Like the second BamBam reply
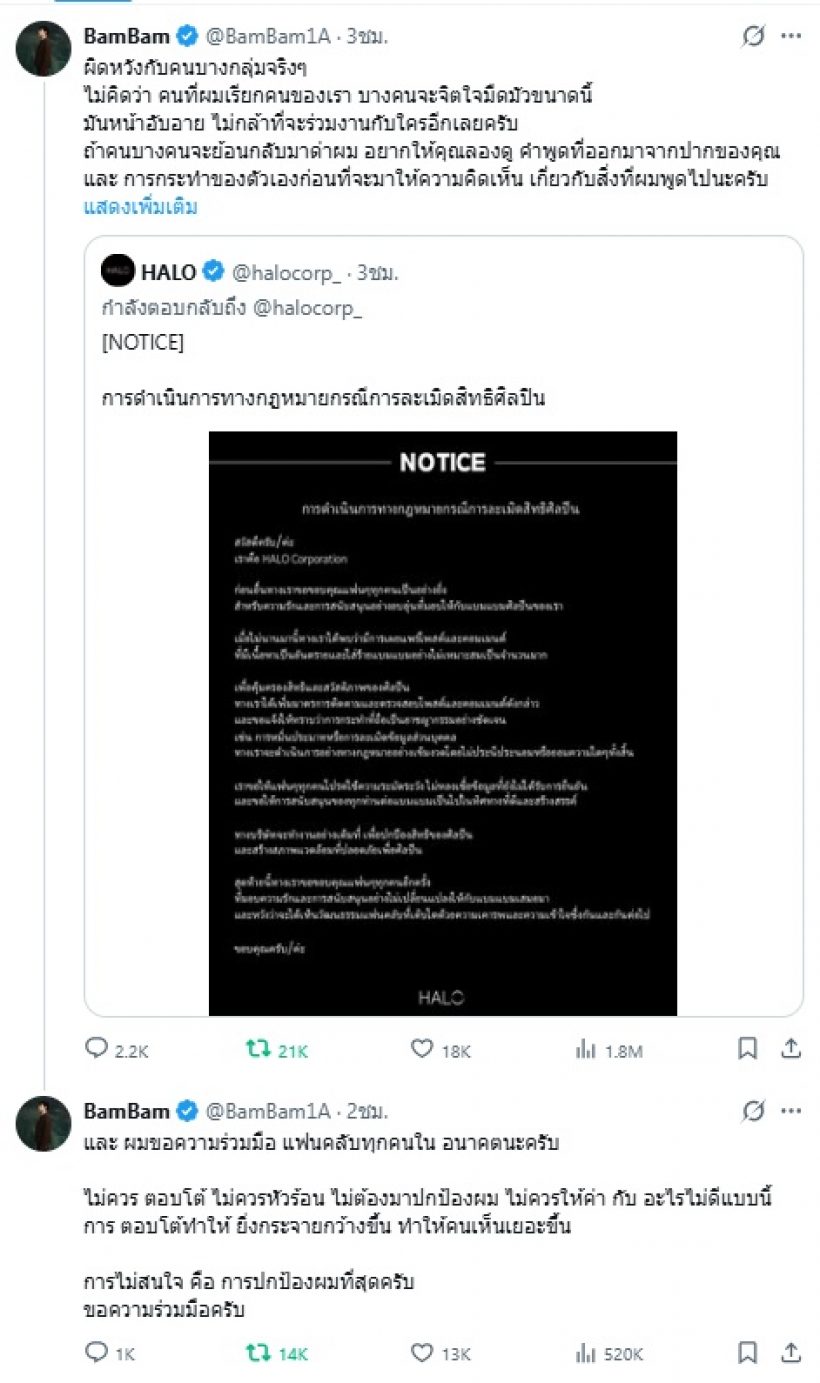 pyautogui.click(x=420, y=1355)
